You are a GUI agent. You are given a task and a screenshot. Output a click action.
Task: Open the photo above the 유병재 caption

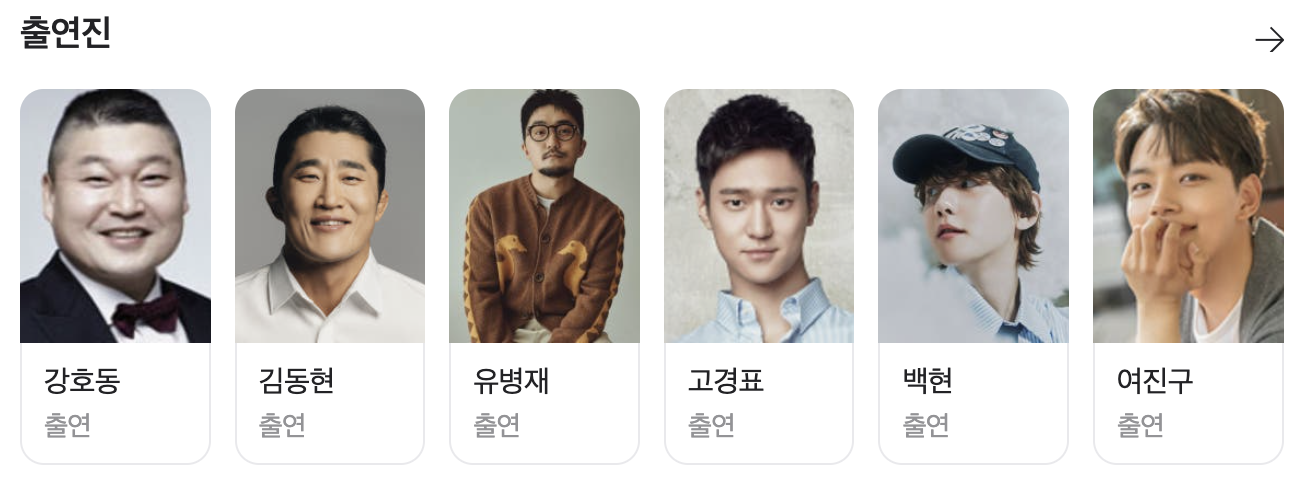pos(544,216)
